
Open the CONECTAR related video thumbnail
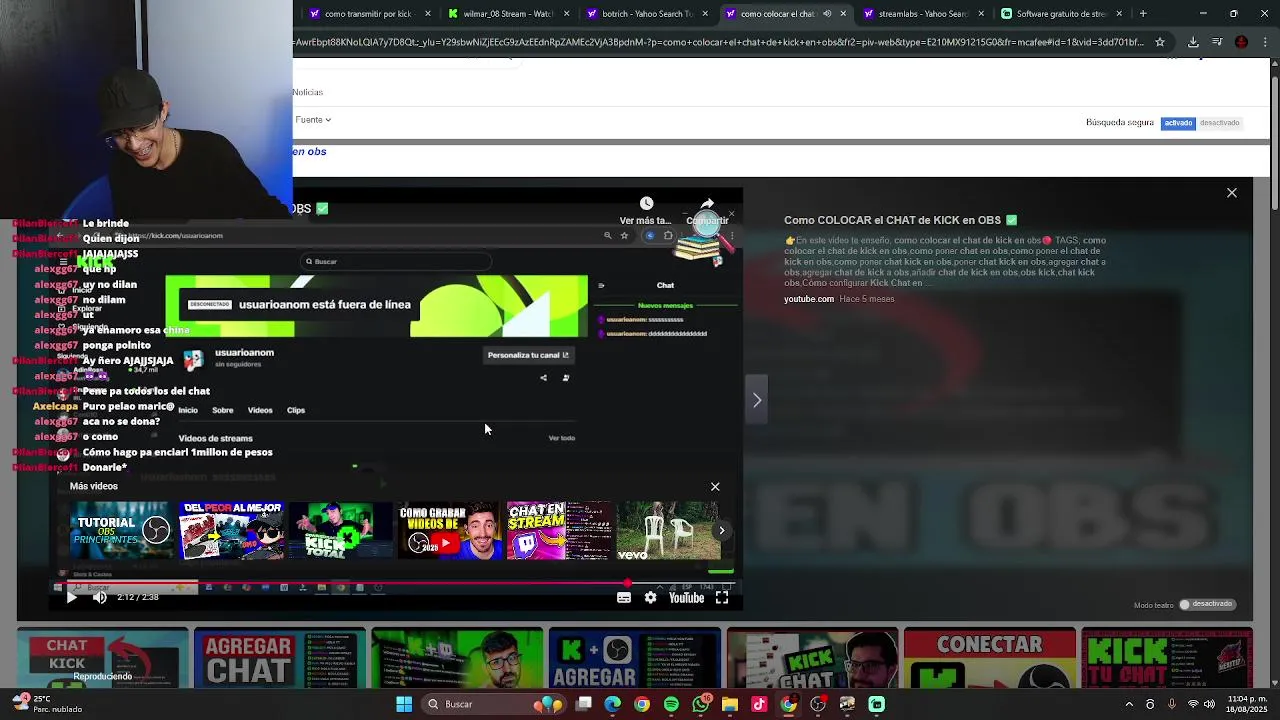coord(989,659)
